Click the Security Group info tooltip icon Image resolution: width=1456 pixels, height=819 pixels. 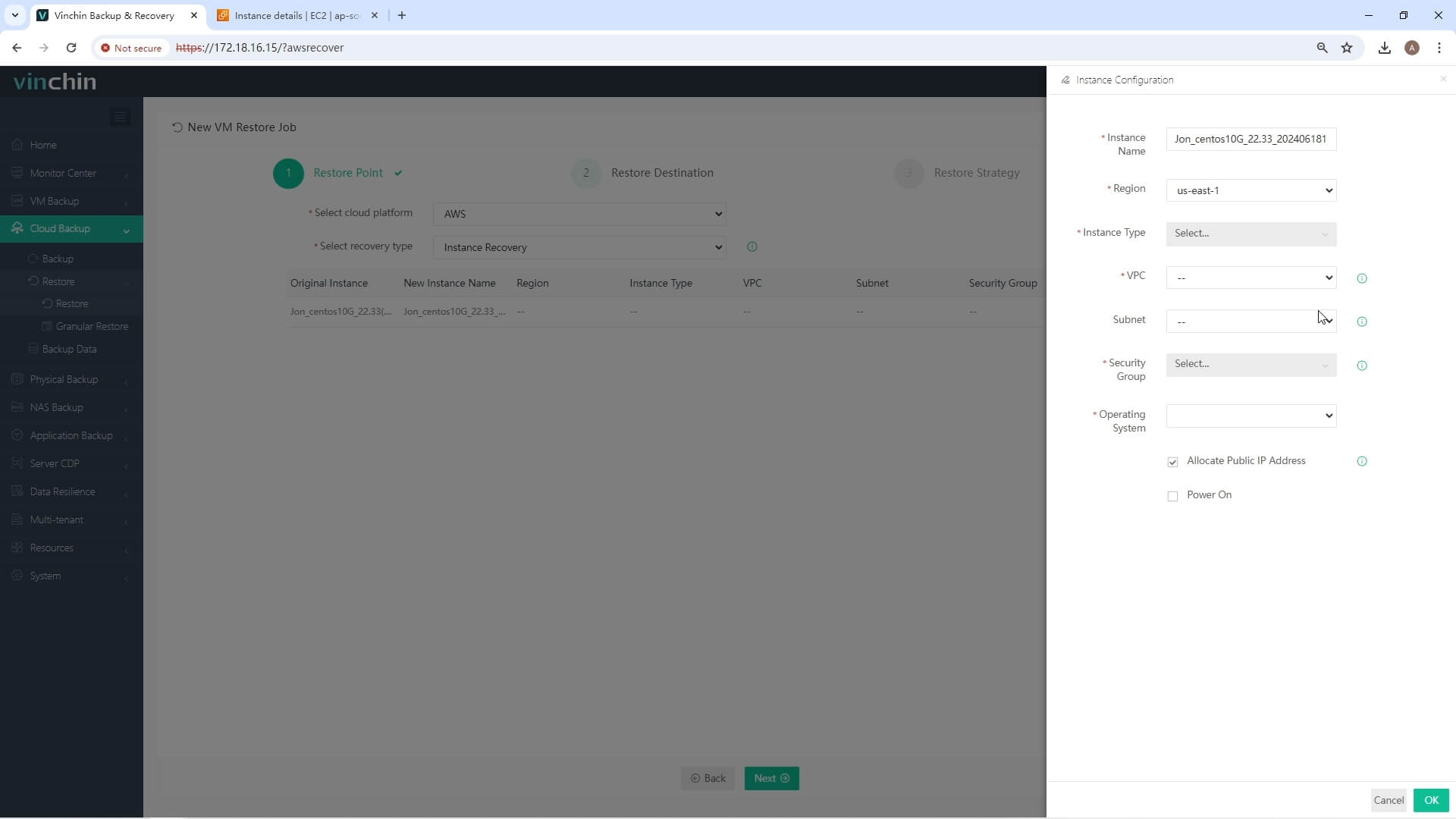point(1362,365)
